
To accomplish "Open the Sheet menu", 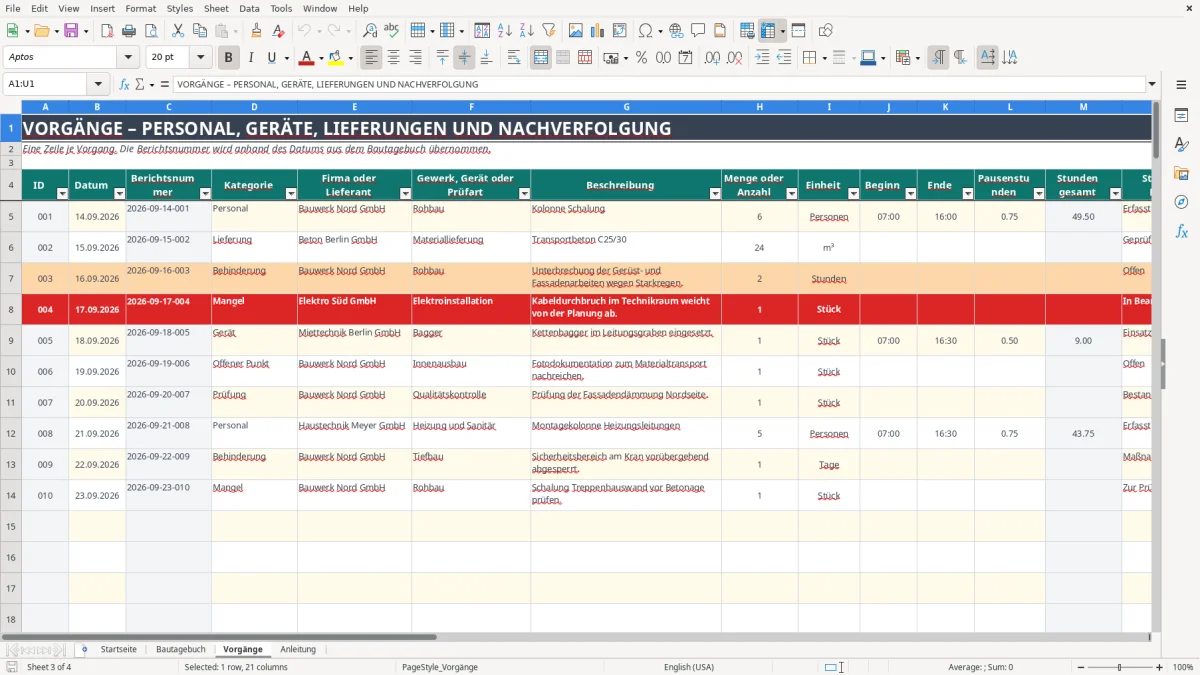I will coord(216,8).
